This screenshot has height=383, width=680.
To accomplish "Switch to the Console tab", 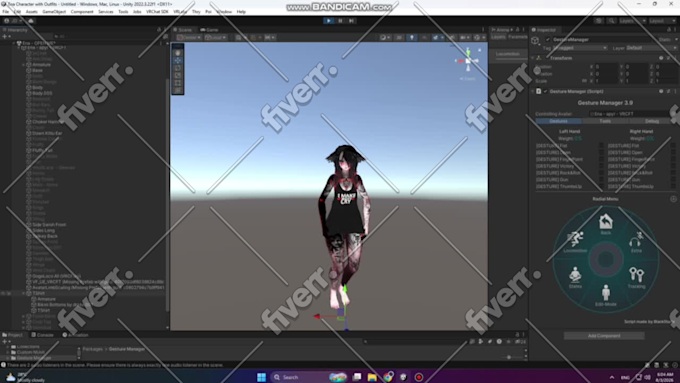I will (42, 335).
